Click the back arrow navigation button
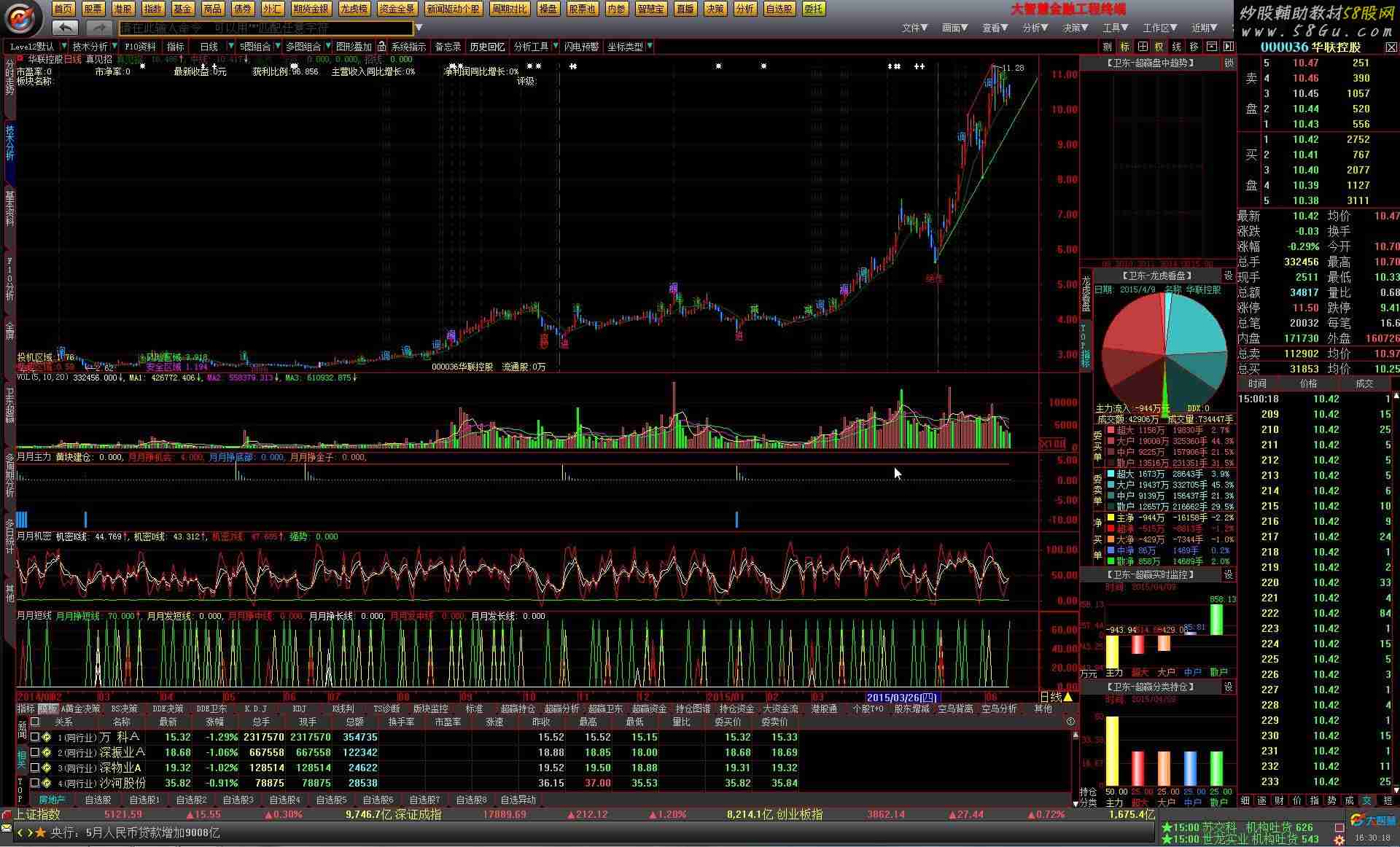The width and height of the screenshot is (1400, 847). (66, 28)
